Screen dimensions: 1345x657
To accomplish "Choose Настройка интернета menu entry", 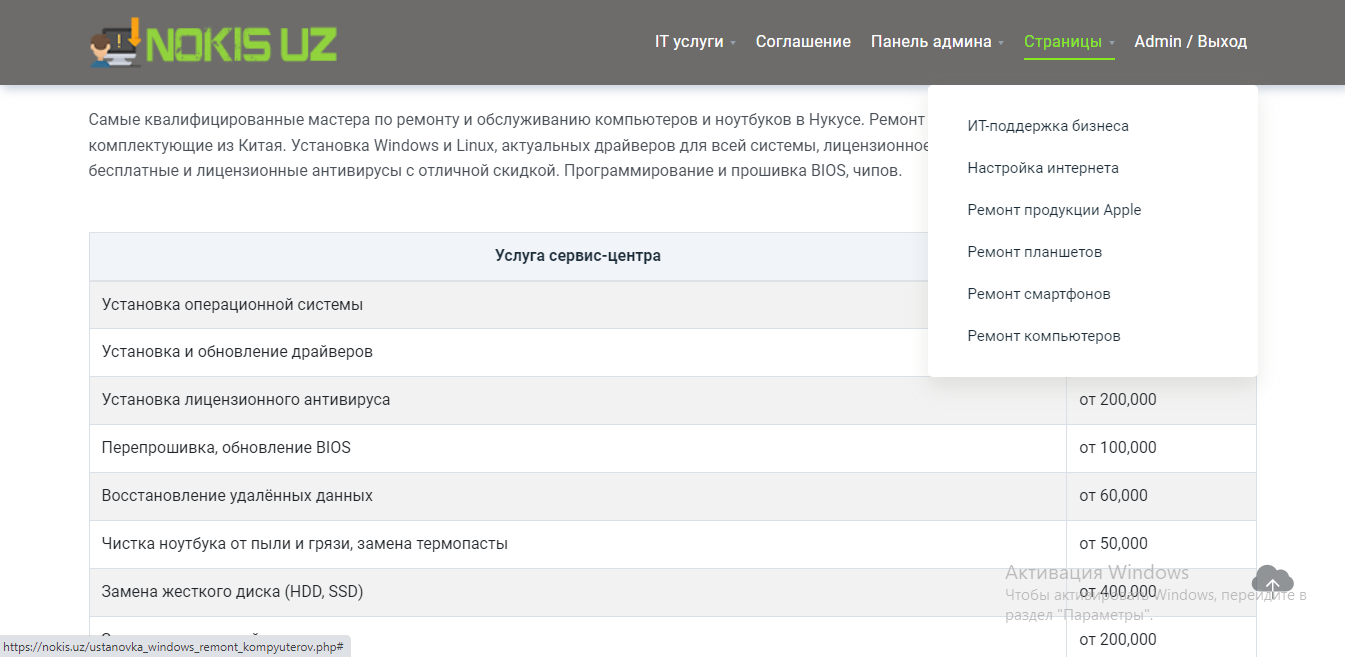I will (1043, 168).
